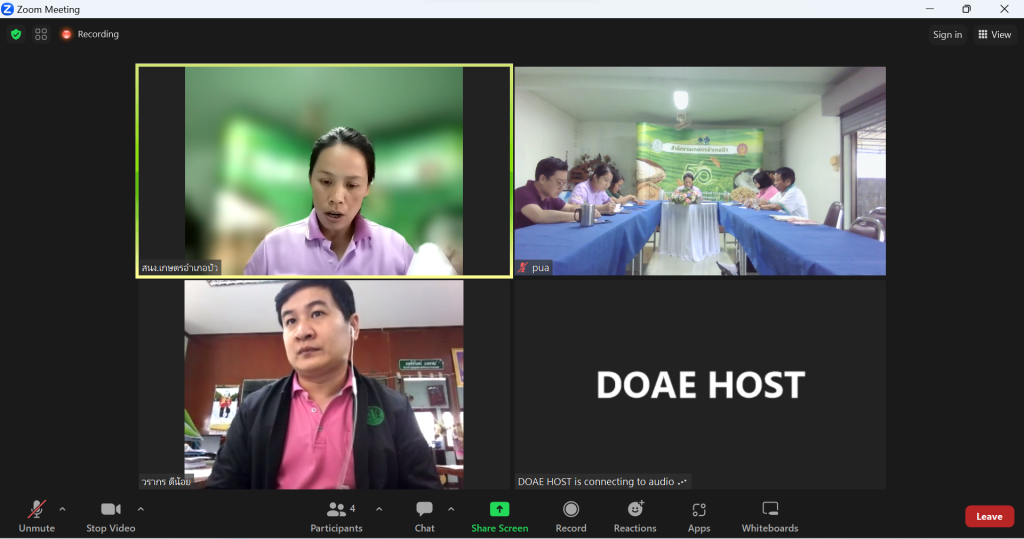
Task: Open the Chat panel
Action: pyautogui.click(x=425, y=516)
